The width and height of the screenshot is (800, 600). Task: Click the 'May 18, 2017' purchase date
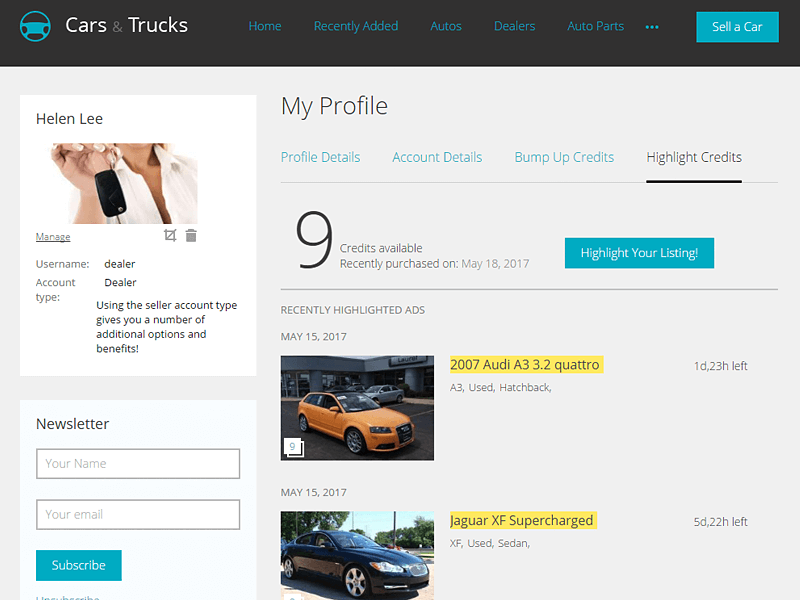tap(495, 264)
